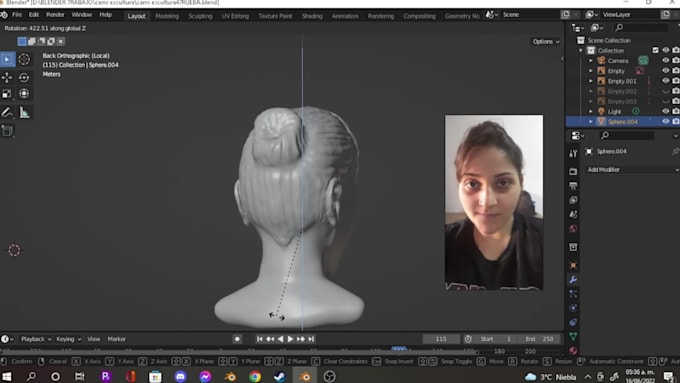
Task: Open the File menu
Action: tap(17, 15)
